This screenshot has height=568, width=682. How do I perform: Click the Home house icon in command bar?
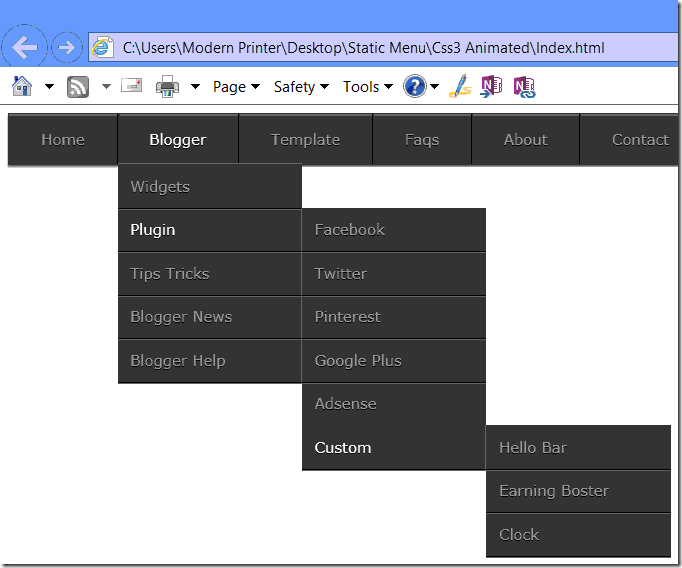(x=22, y=86)
